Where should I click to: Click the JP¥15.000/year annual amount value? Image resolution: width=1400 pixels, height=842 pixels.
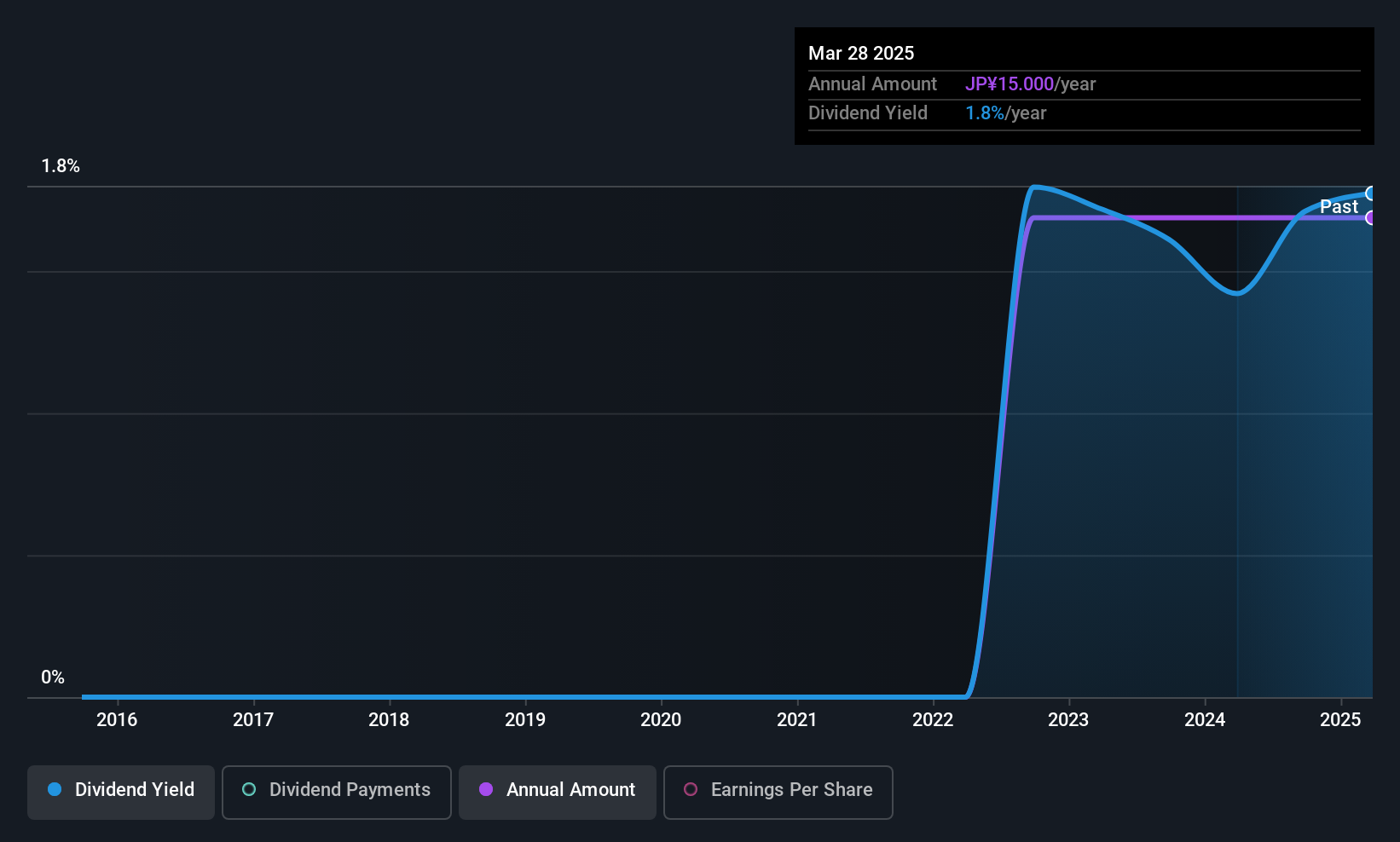tap(1030, 84)
